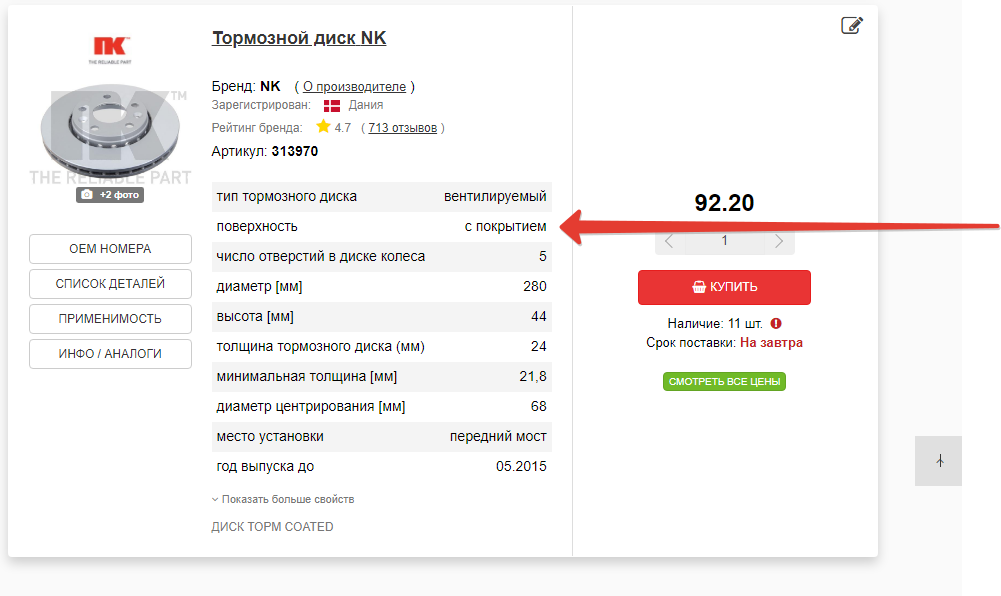Viewport: 1001px width, 596px height.
Task: Click the red availability warning icon
Action: (776, 324)
